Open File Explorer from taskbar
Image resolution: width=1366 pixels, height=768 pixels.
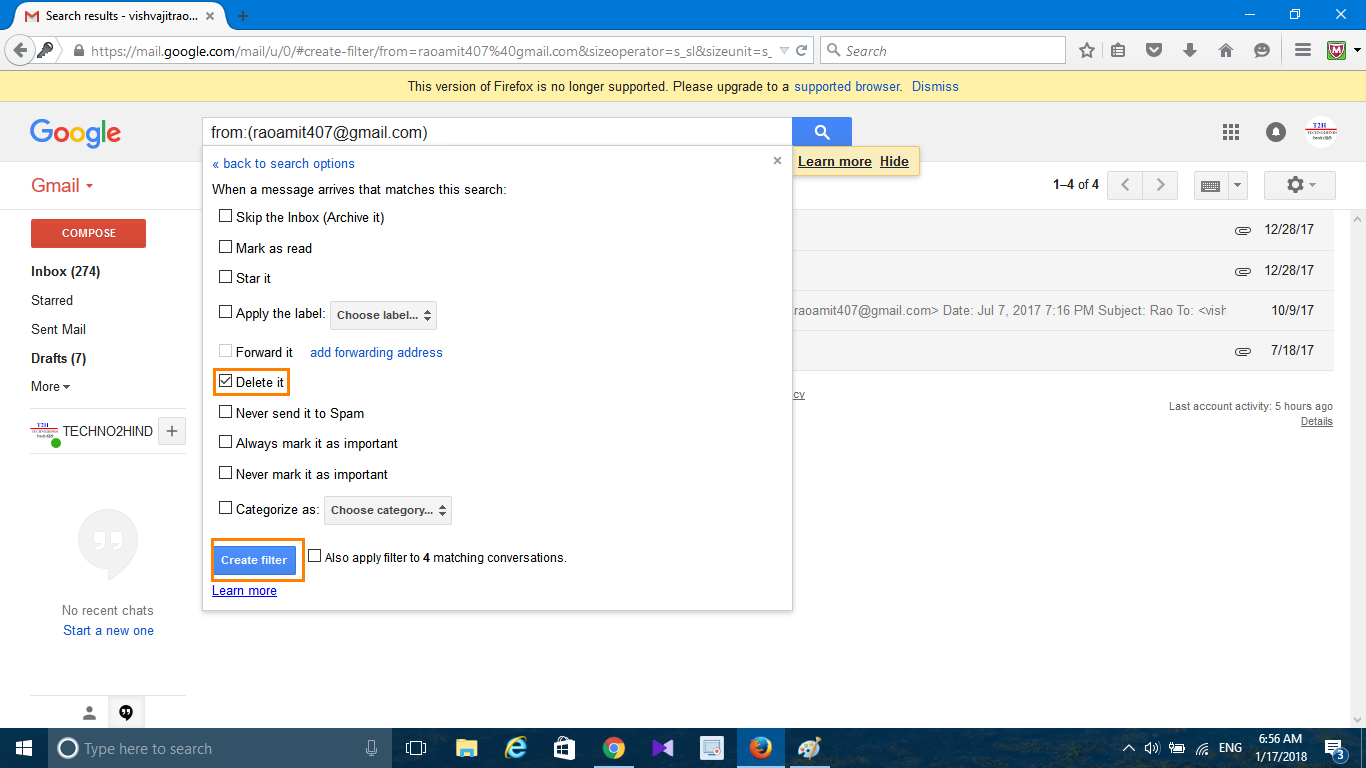pos(466,748)
